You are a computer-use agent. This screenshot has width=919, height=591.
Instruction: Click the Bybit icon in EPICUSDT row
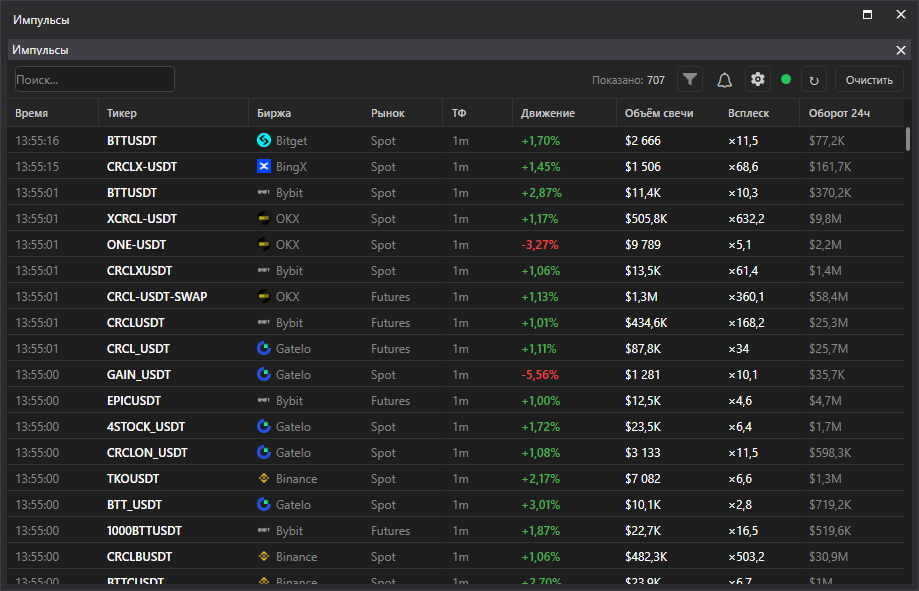click(x=264, y=400)
